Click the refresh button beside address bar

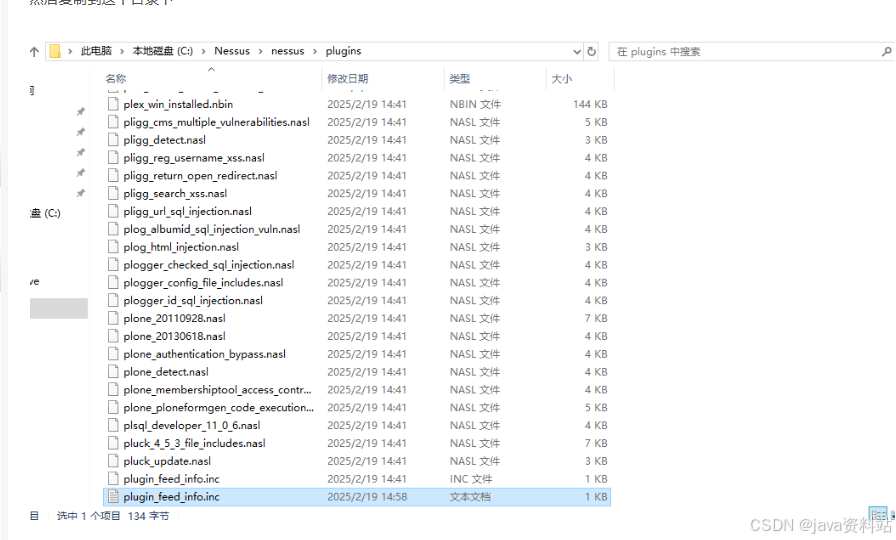pyautogui.click(x=591, y=51)
